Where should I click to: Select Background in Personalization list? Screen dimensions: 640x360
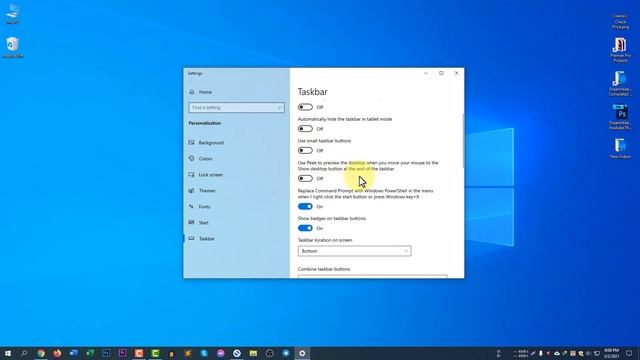pyautogui.click(x=211, y=143)
